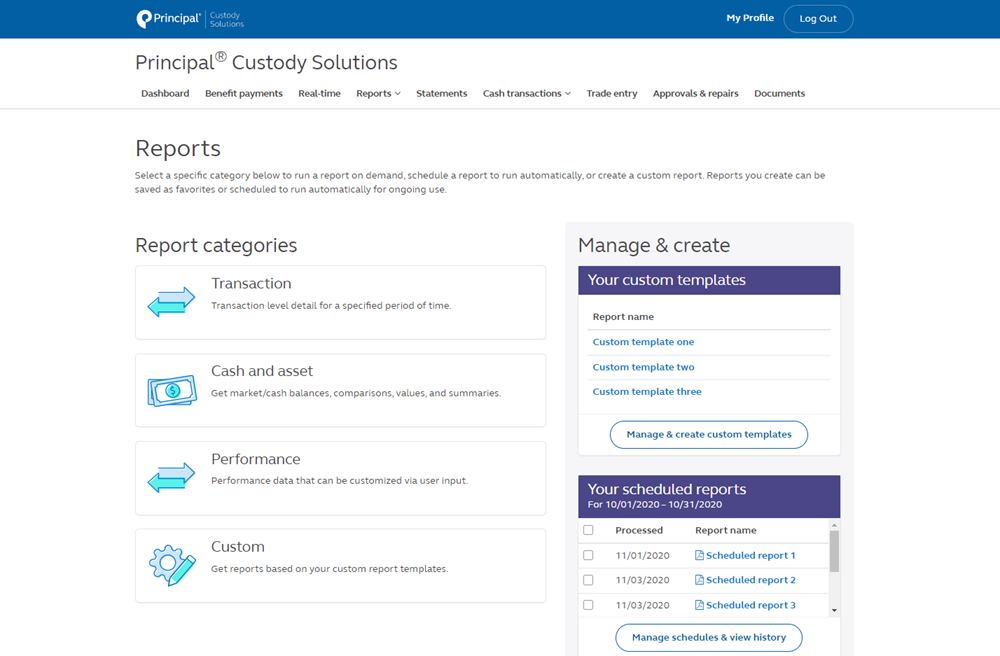Check the box for Scheduled report 2
Screen dimensions: 1000x656
pyautogui.click(x=588, y=580)
